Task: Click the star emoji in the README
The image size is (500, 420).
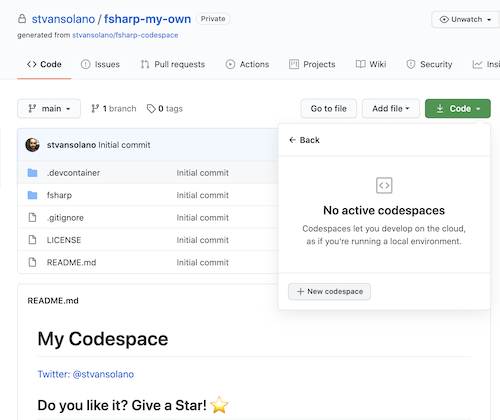Action: (220, 405)
